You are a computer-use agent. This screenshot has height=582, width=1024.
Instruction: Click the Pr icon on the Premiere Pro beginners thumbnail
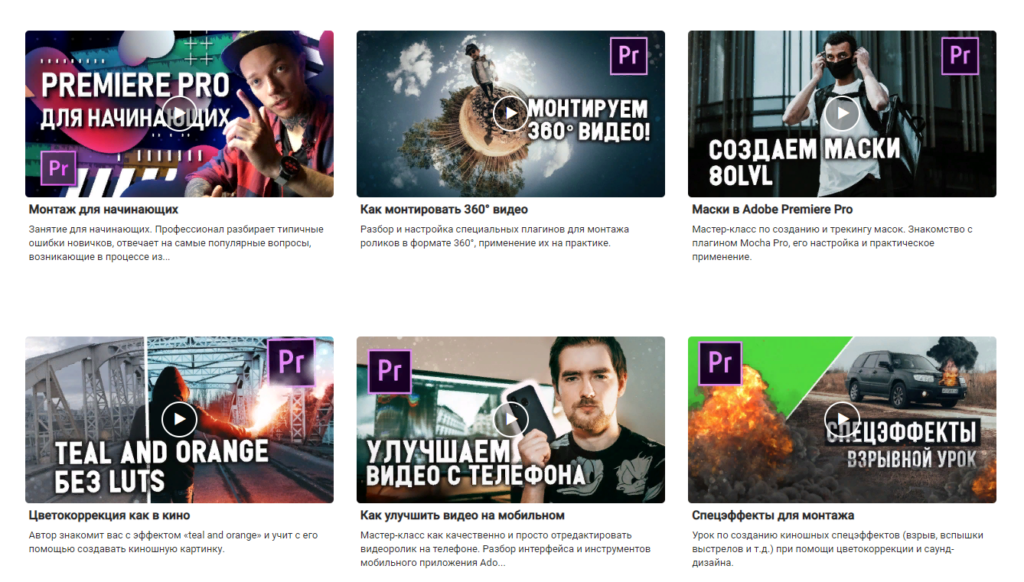tap(59, 168)
